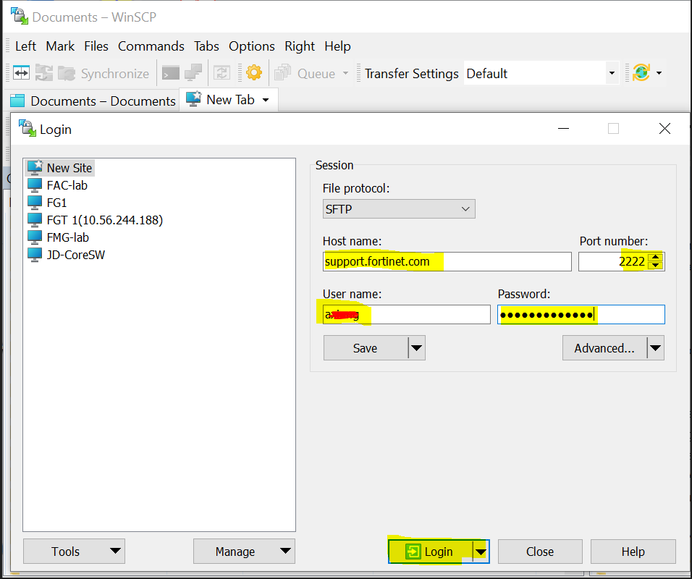
Task: Click the Help button in Login dialog
Action: [633, 551]
